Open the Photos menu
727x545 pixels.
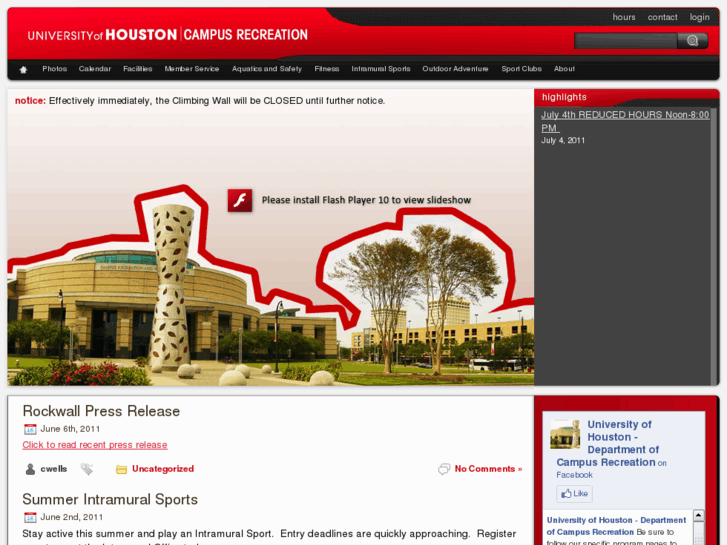point(55,69)
